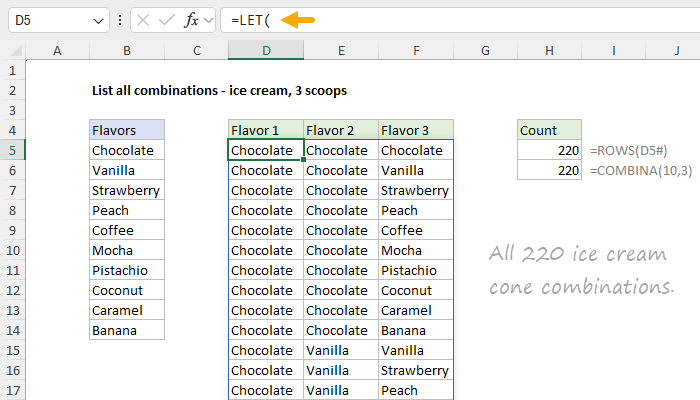Select active cell D5 'Chocolate'

pyautogui.click(x=266, y=150)
